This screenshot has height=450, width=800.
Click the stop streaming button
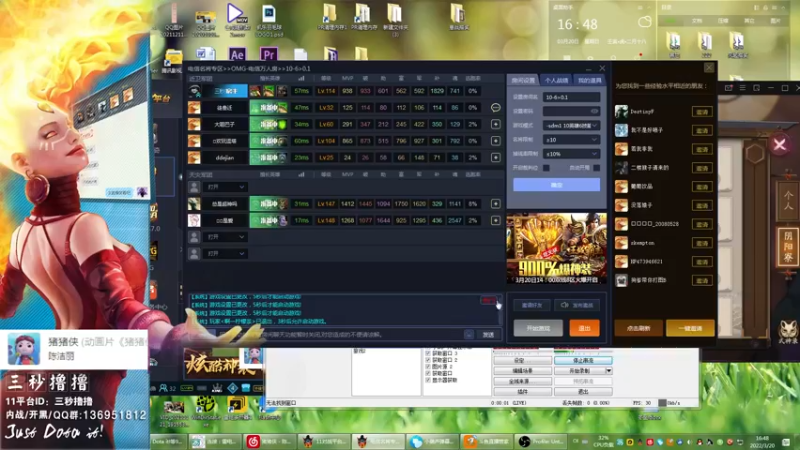point(583,360)
